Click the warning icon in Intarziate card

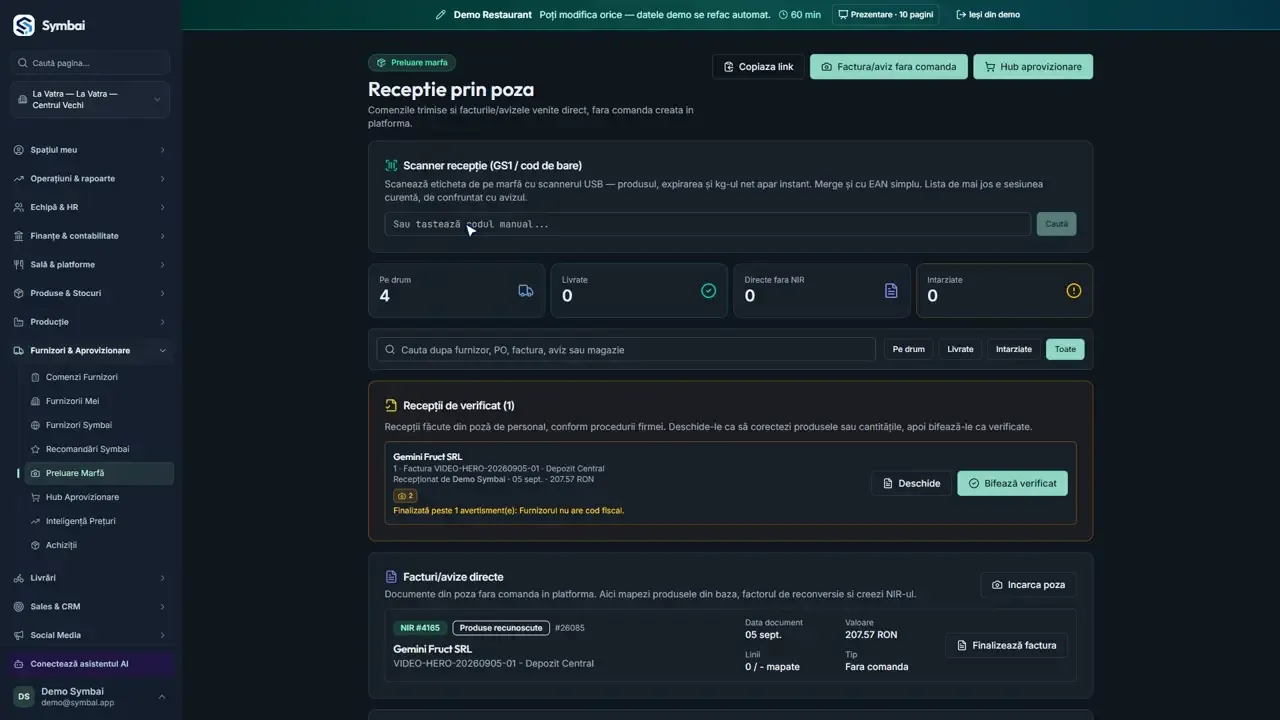1074,291
